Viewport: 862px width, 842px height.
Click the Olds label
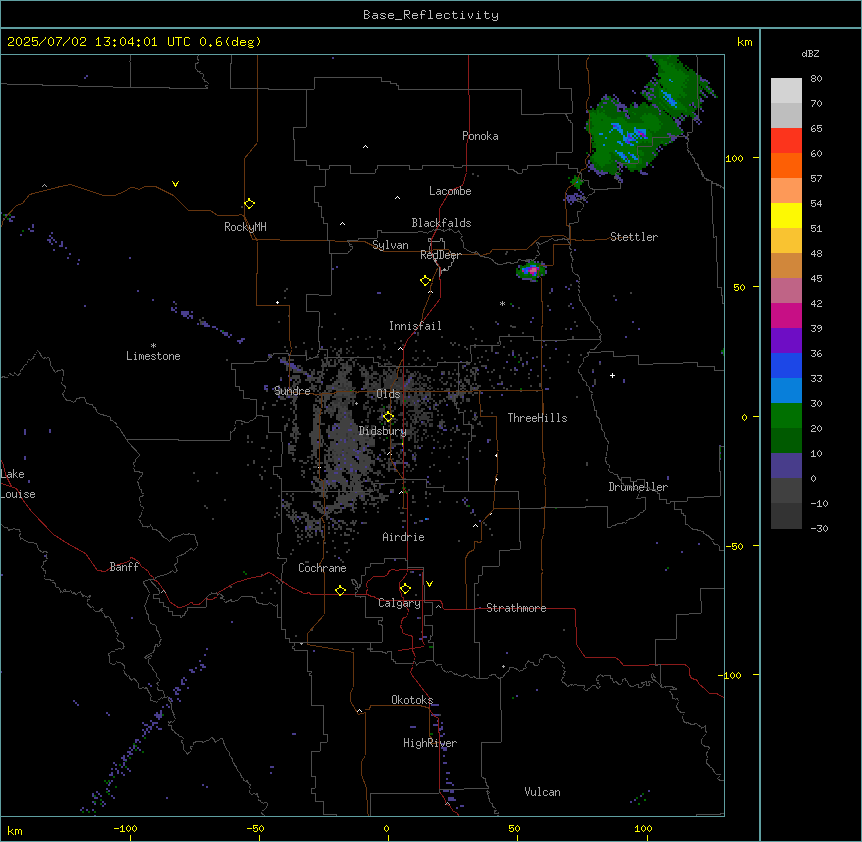(x=388, y=394)
